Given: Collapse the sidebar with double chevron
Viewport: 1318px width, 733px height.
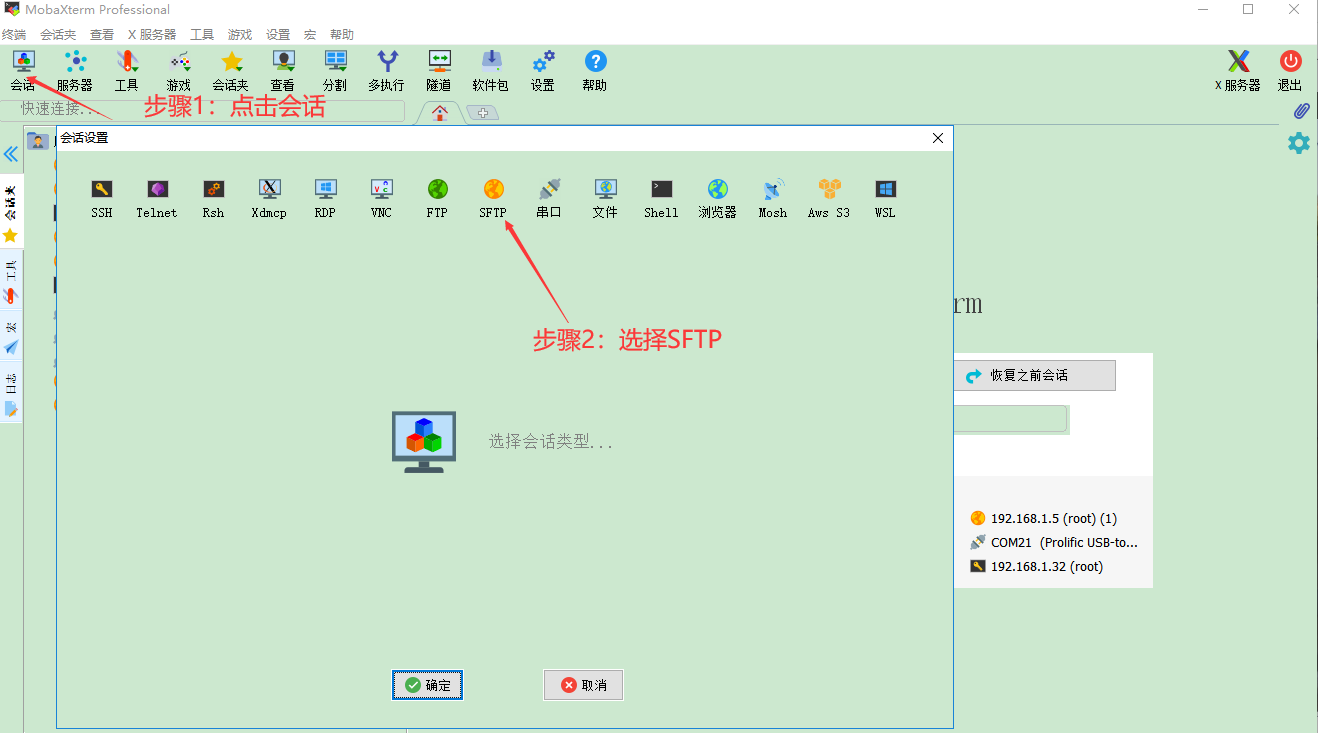Looking at the screenshot, I should pos(11,154).
